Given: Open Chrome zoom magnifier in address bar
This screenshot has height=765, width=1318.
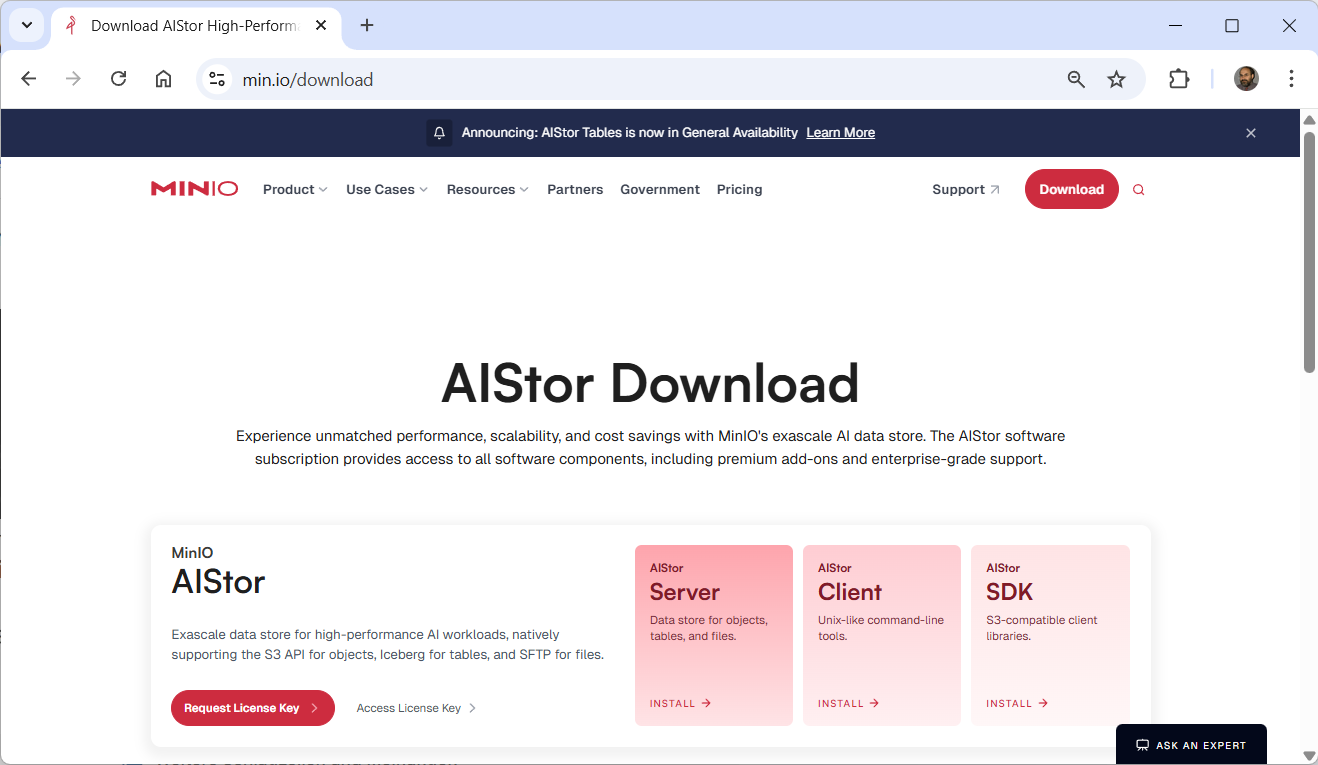Looking at the screenshot, I should pos(1076,80).
